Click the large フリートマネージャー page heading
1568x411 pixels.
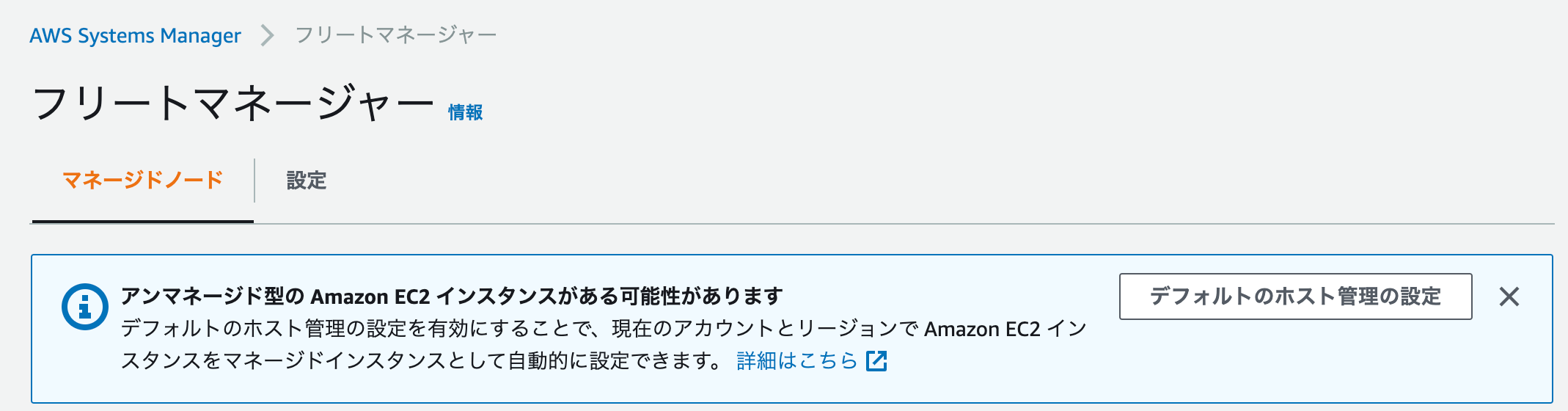pyautogui.click(x=233, y=103)
